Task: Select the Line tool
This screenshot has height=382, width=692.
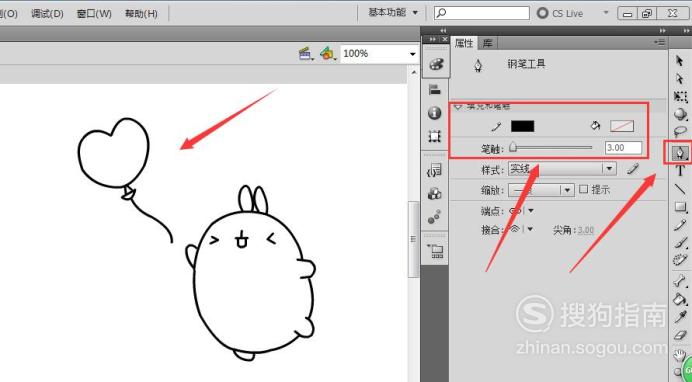Action: pyautogui.click(x=680, y=189)
